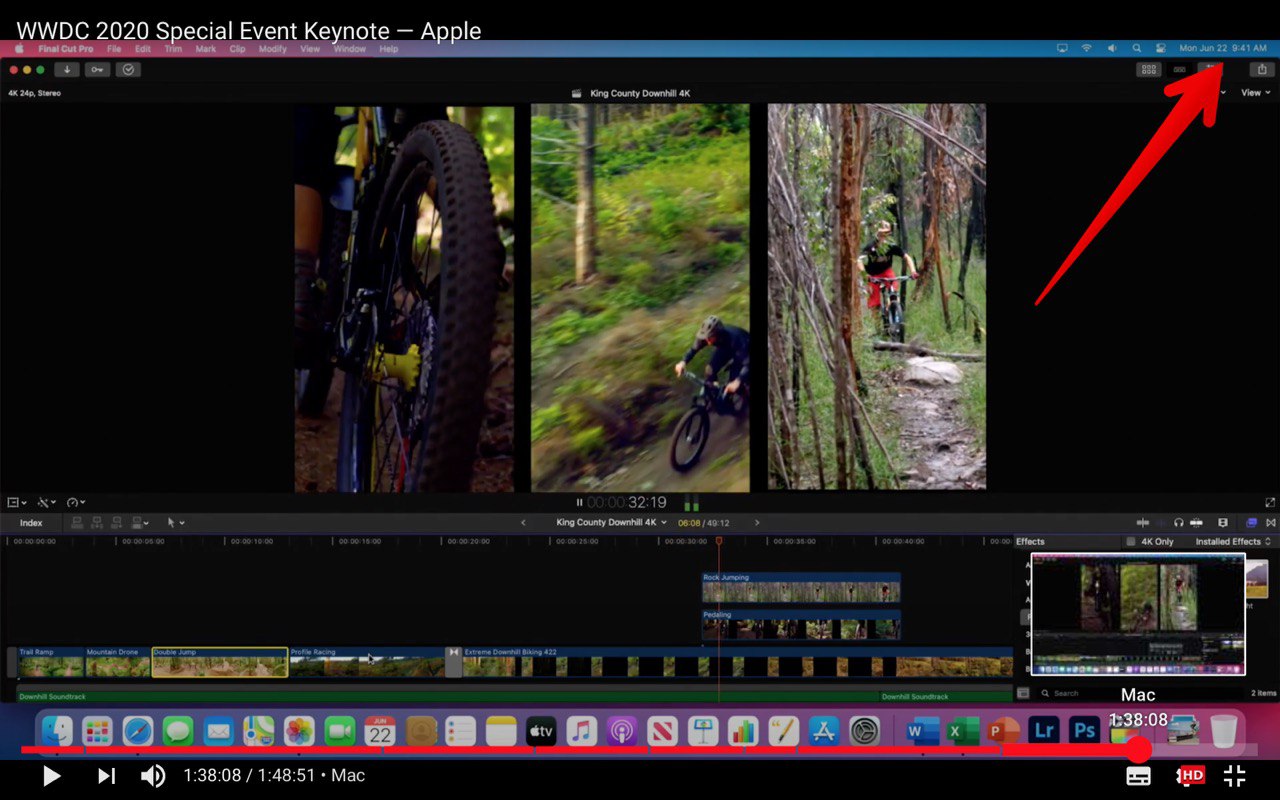Click the volume icon in menu bar
Screen dimensions: 1280x800
1112,48
